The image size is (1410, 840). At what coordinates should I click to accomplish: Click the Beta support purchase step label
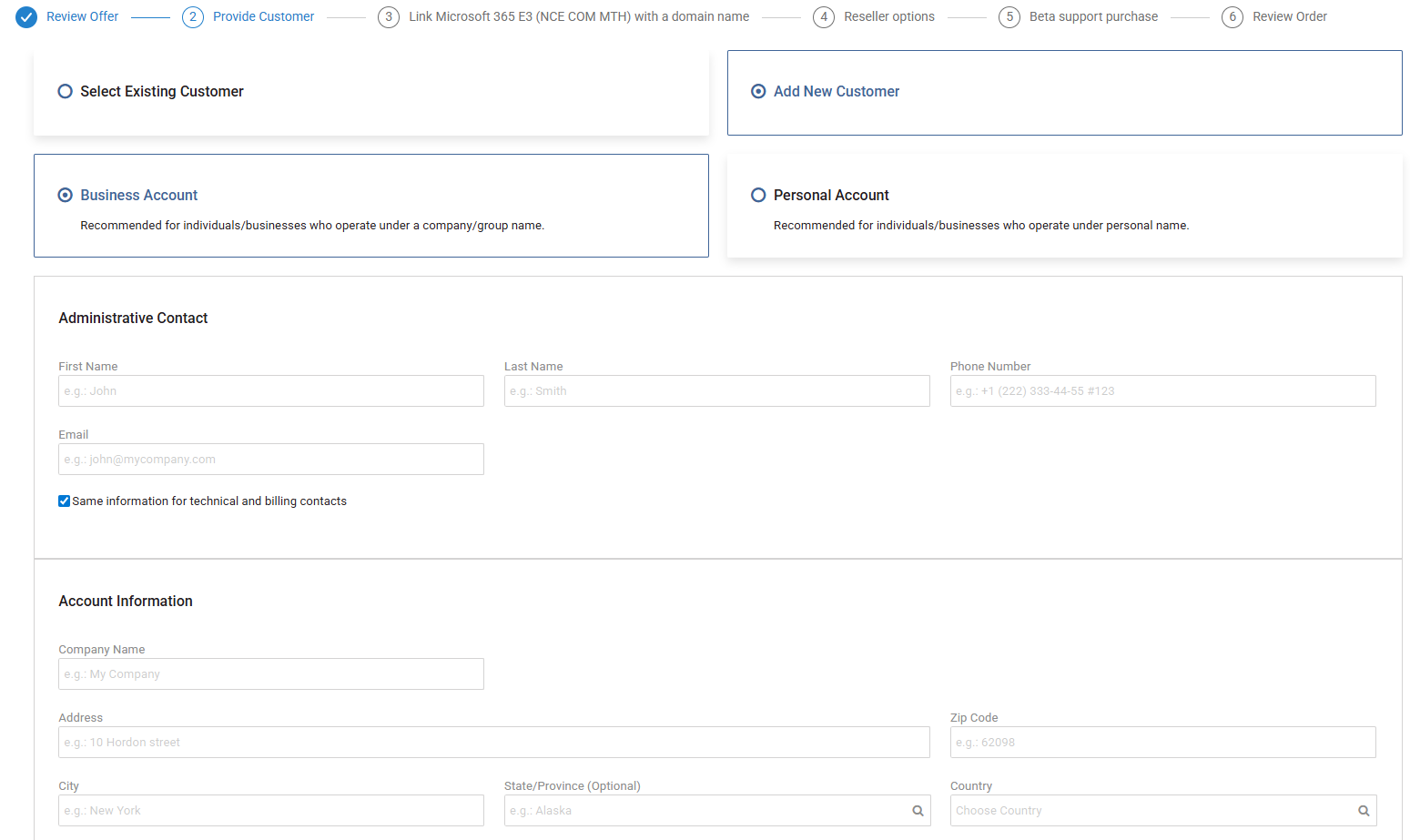pos(1093,17)
